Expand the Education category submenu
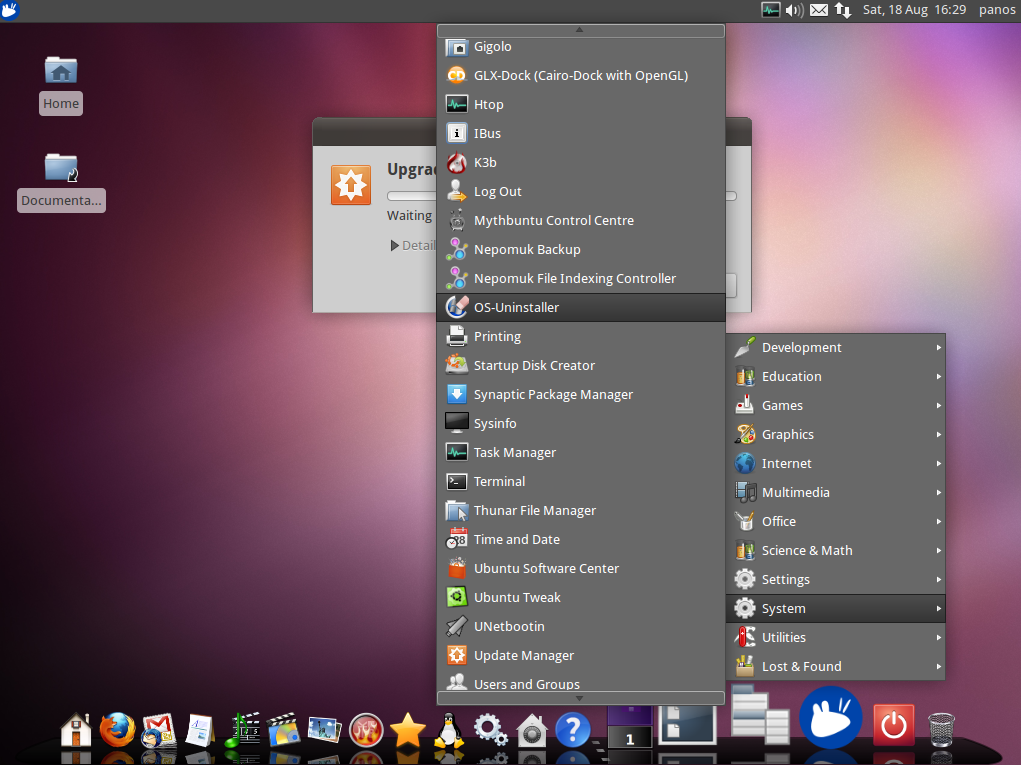 (x=836, y=376)
